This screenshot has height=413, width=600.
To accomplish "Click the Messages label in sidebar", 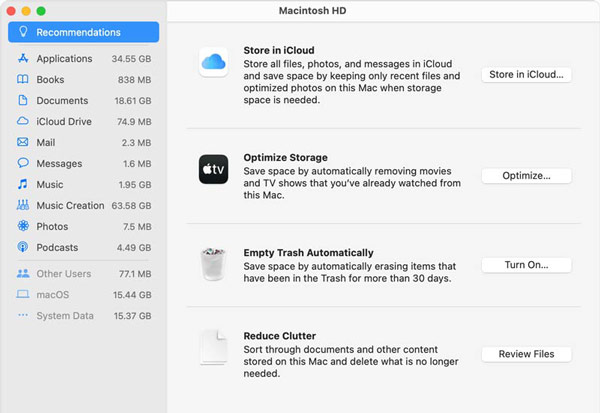I will click(59, 163).
